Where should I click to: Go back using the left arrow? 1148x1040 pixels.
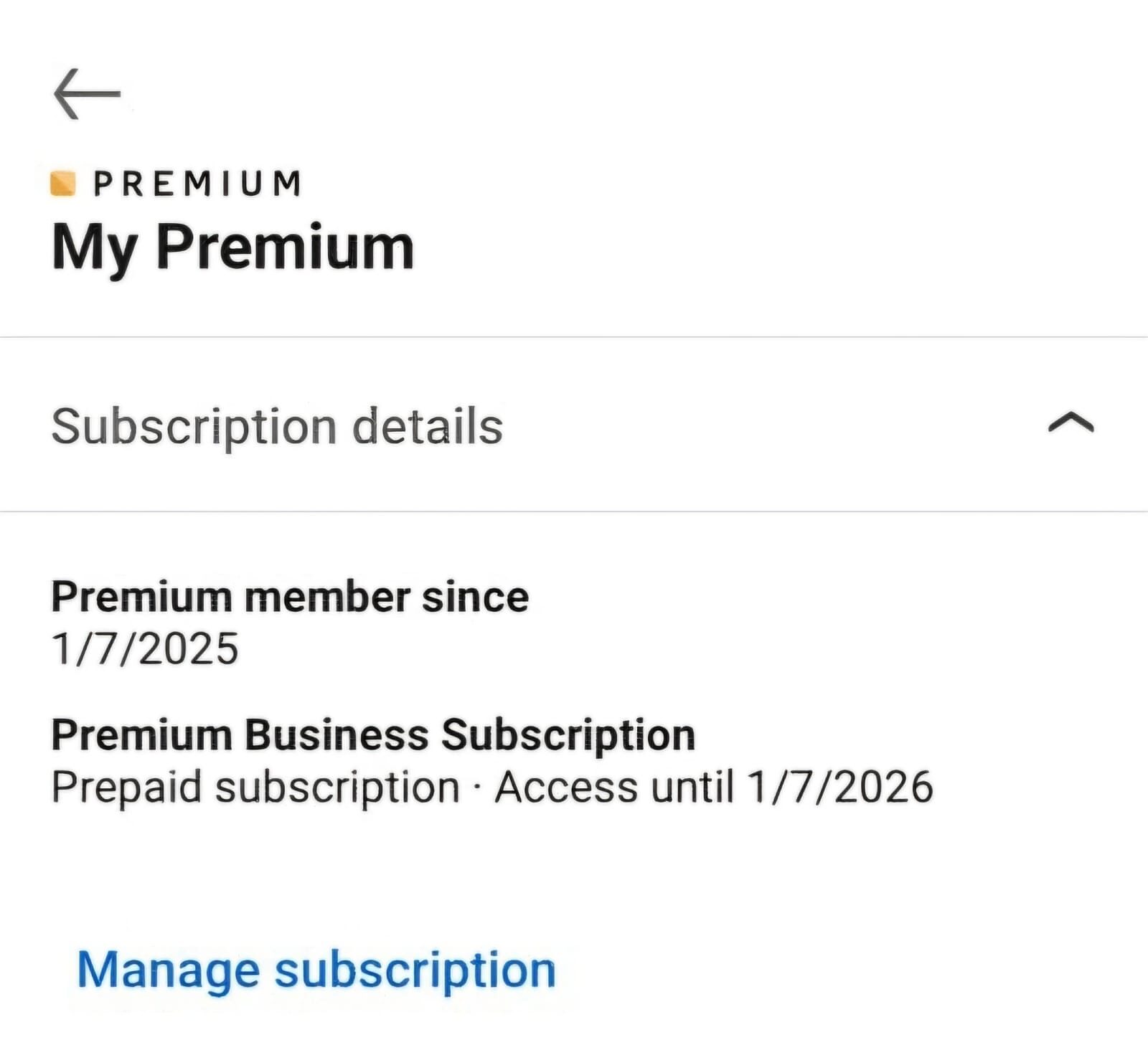87,93
